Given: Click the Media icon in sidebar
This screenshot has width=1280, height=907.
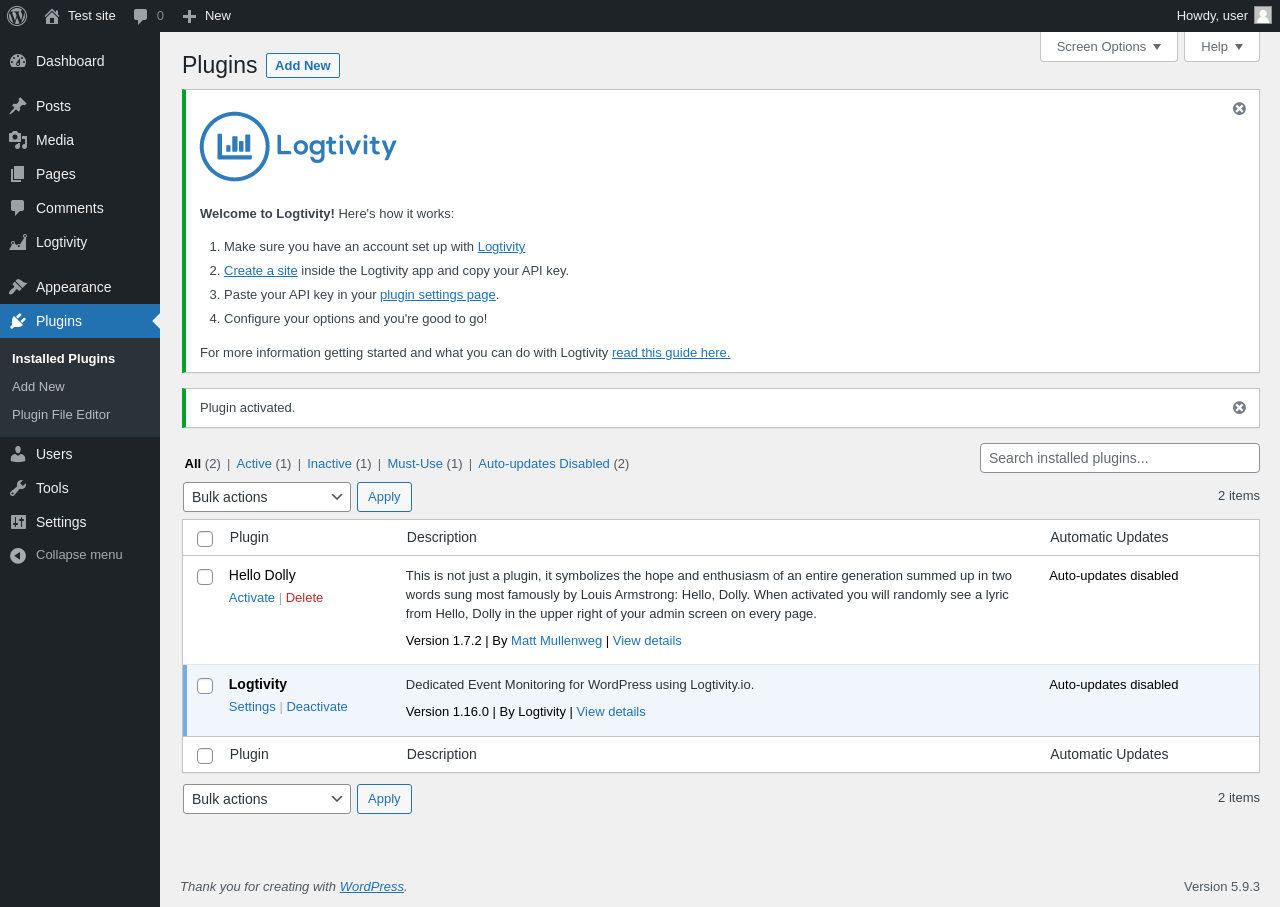Looking at the screenshot, I should point(18,140).
